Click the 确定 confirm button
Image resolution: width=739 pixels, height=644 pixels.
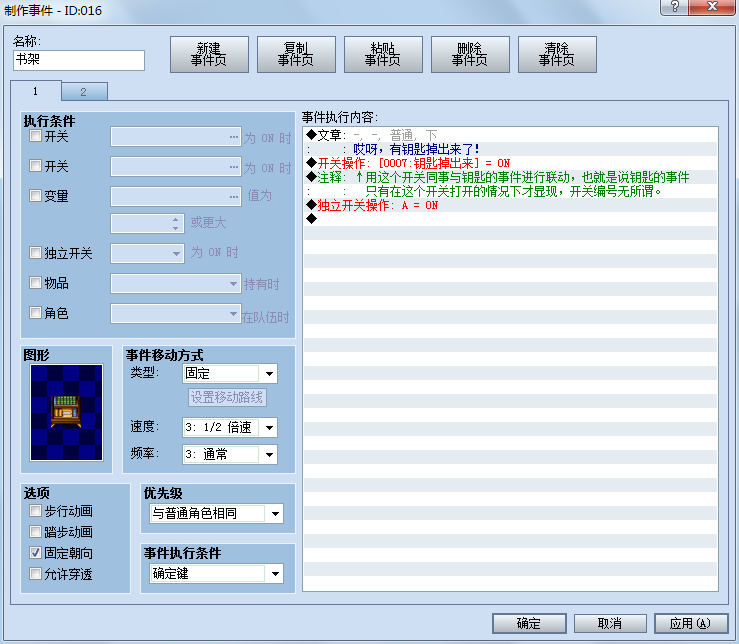(529, 624)
